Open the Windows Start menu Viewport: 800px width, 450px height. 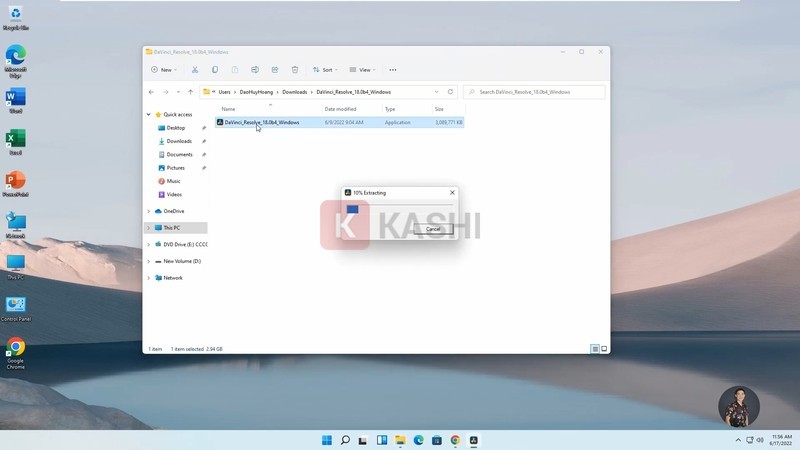coord(327,440)
